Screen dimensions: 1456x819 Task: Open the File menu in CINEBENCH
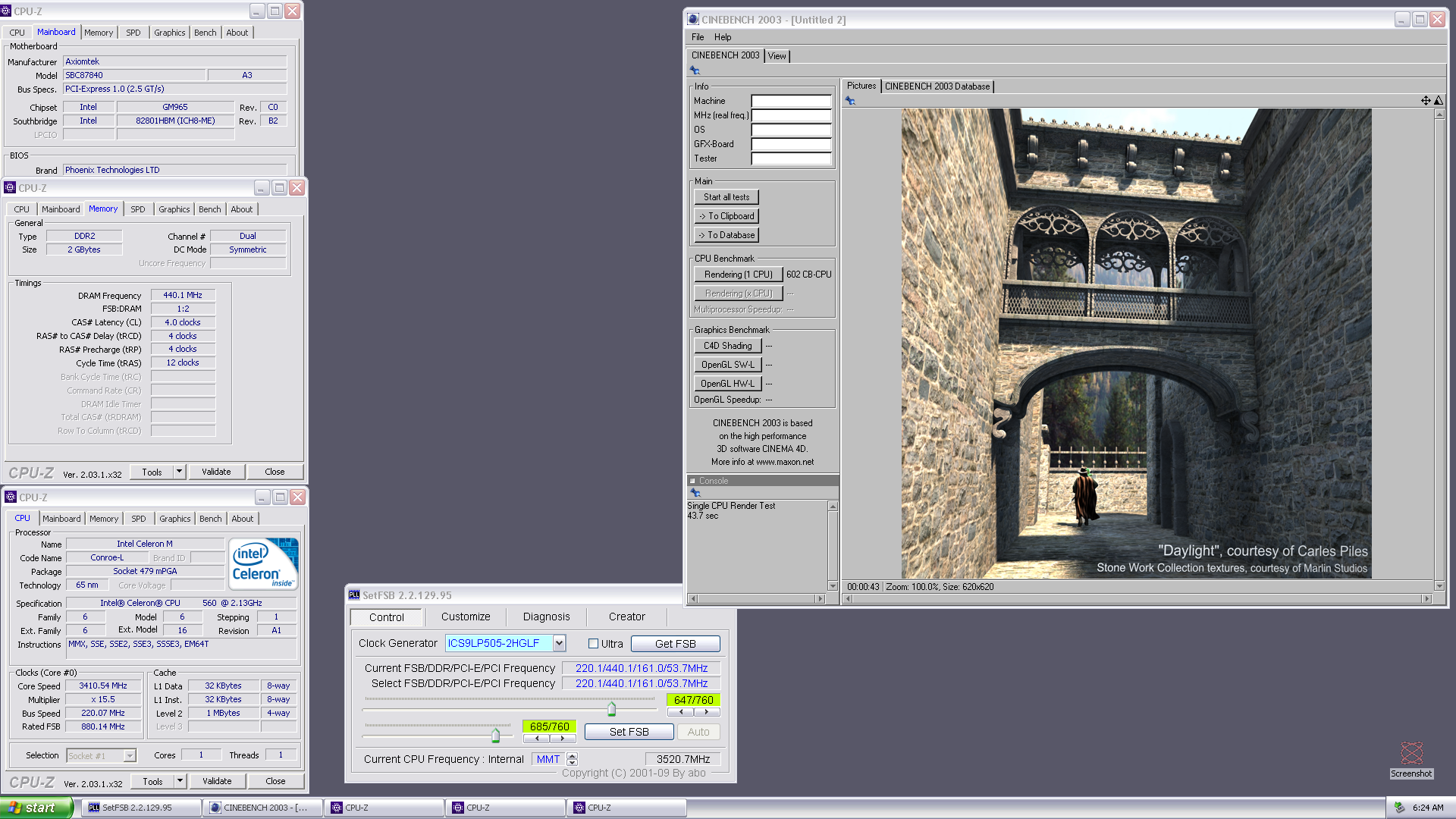(x=698, y=37)
